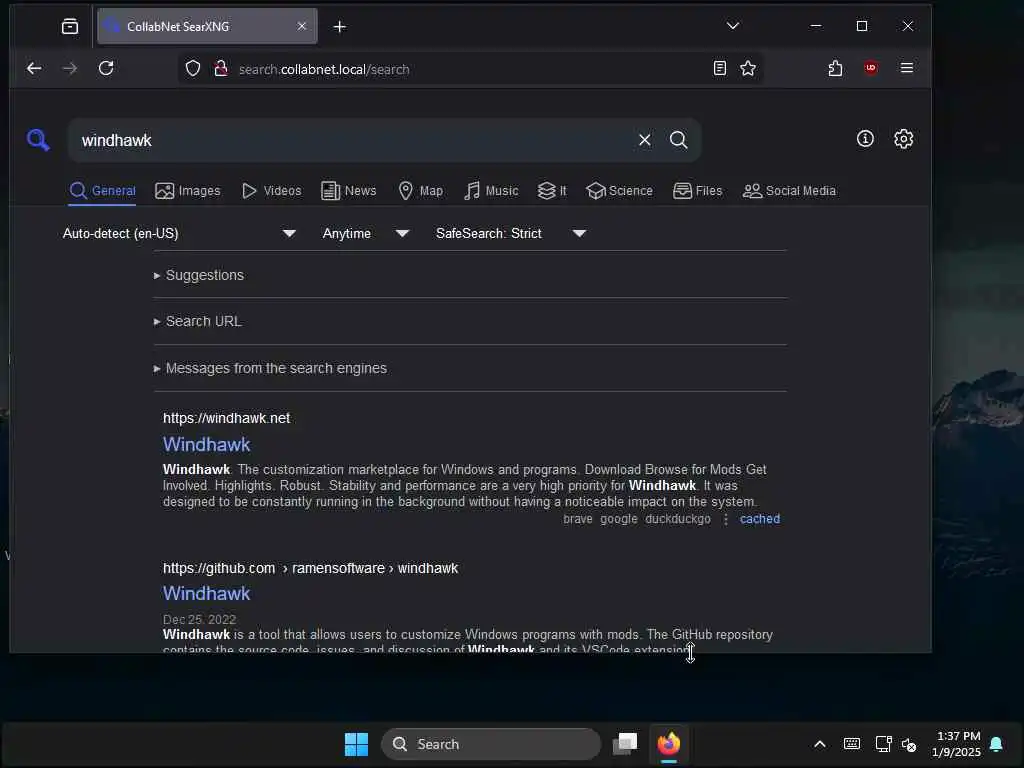1024x768 pixels.
Task: Click the github.com ramensoftware windhawk URL
Action: (x=310, y=568)
